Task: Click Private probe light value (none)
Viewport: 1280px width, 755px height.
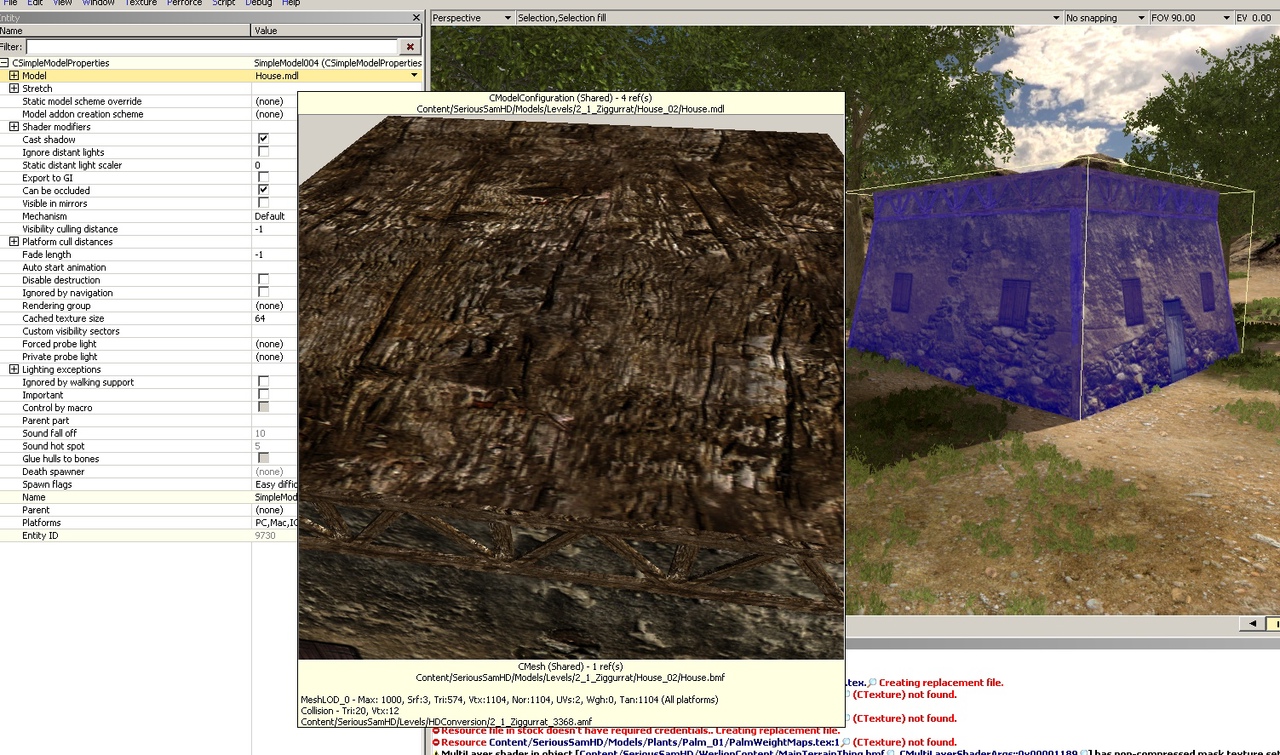Action: pos(269,357)
